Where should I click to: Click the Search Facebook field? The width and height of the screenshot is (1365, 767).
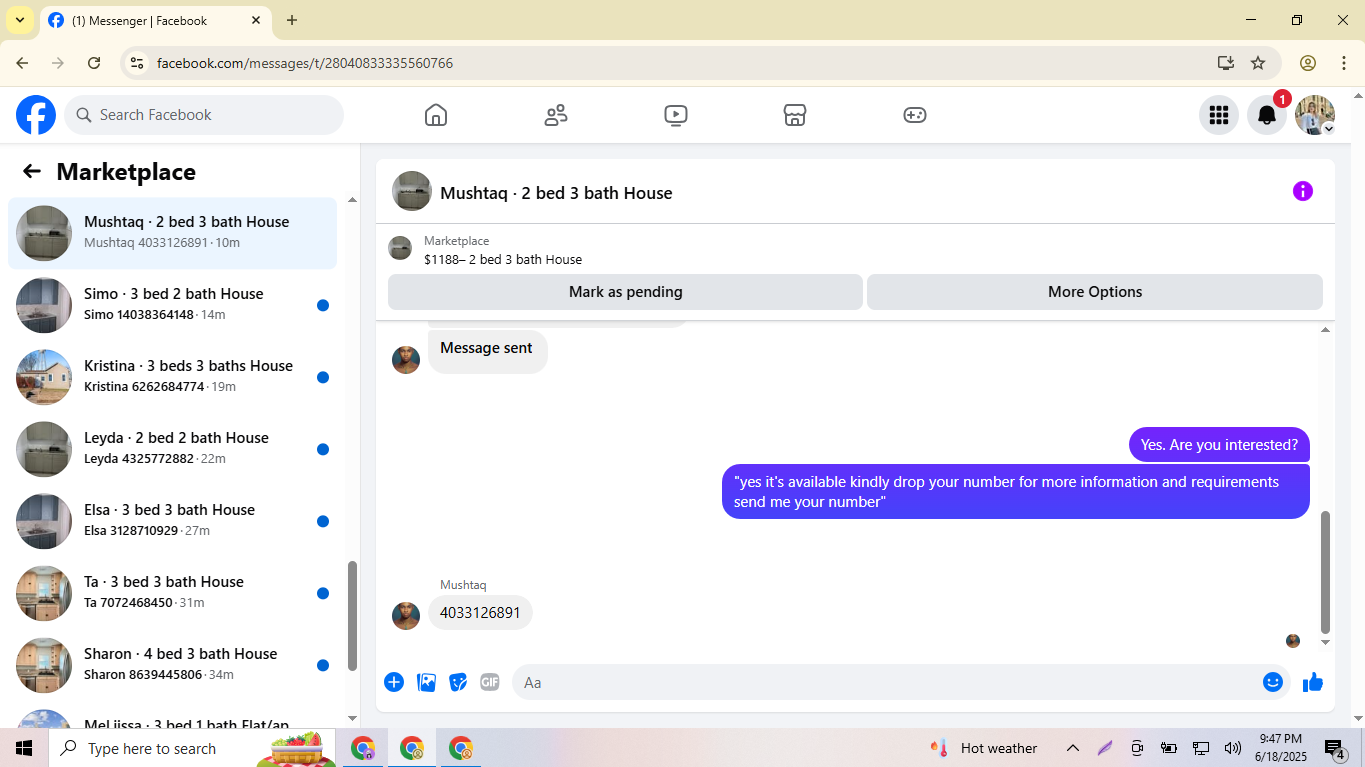[x=204, y=115]
